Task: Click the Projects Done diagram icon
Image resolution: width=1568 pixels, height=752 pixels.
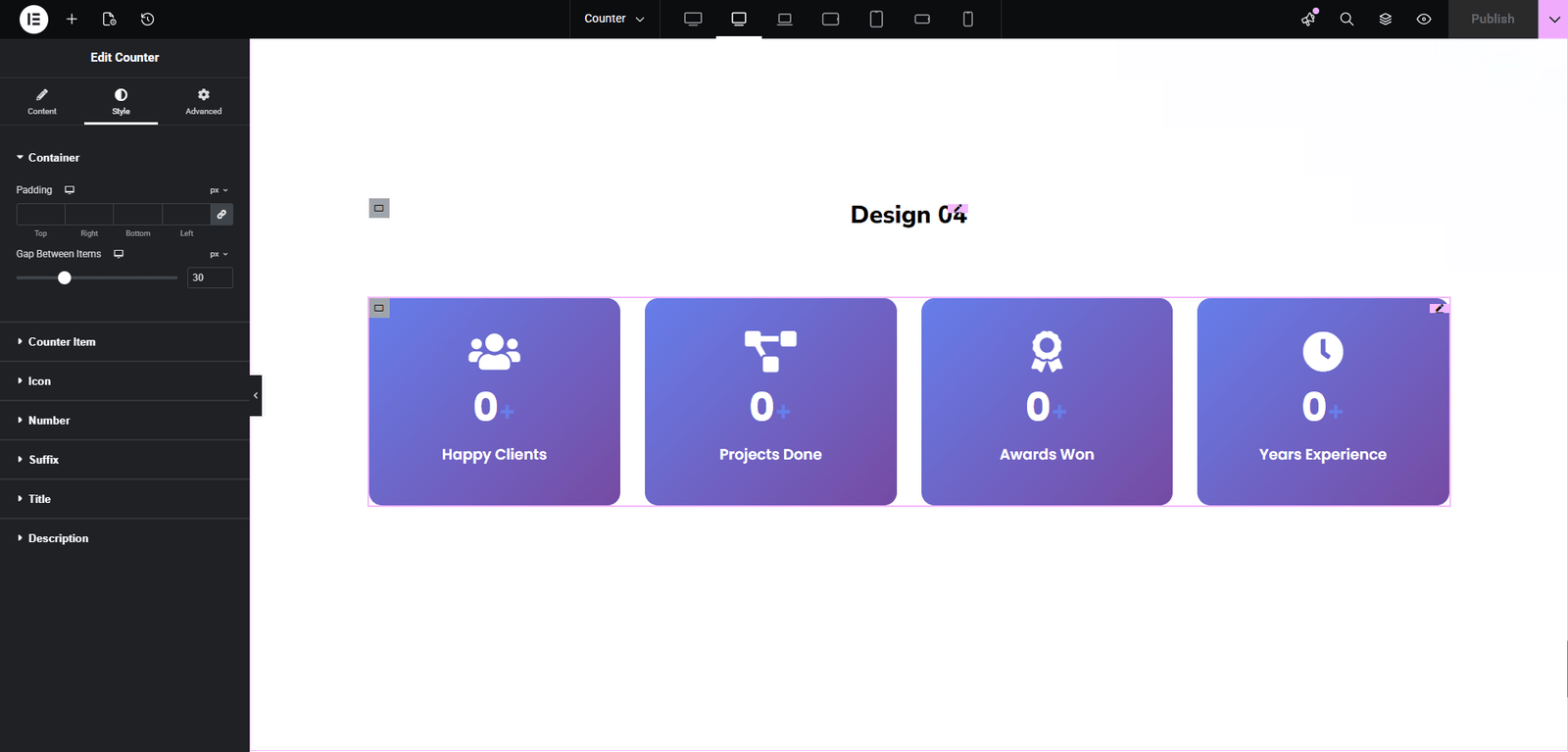Action: 770,351
